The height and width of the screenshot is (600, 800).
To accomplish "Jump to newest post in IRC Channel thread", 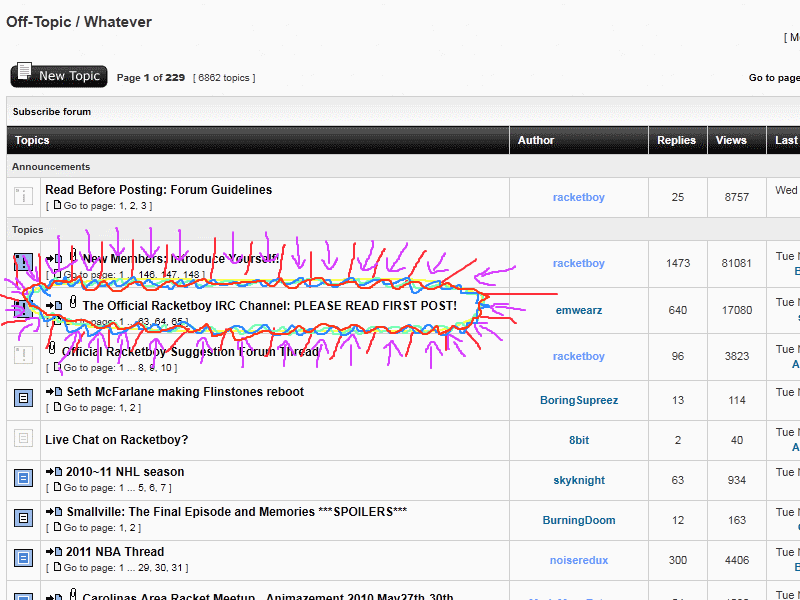I will coord(54,306).
